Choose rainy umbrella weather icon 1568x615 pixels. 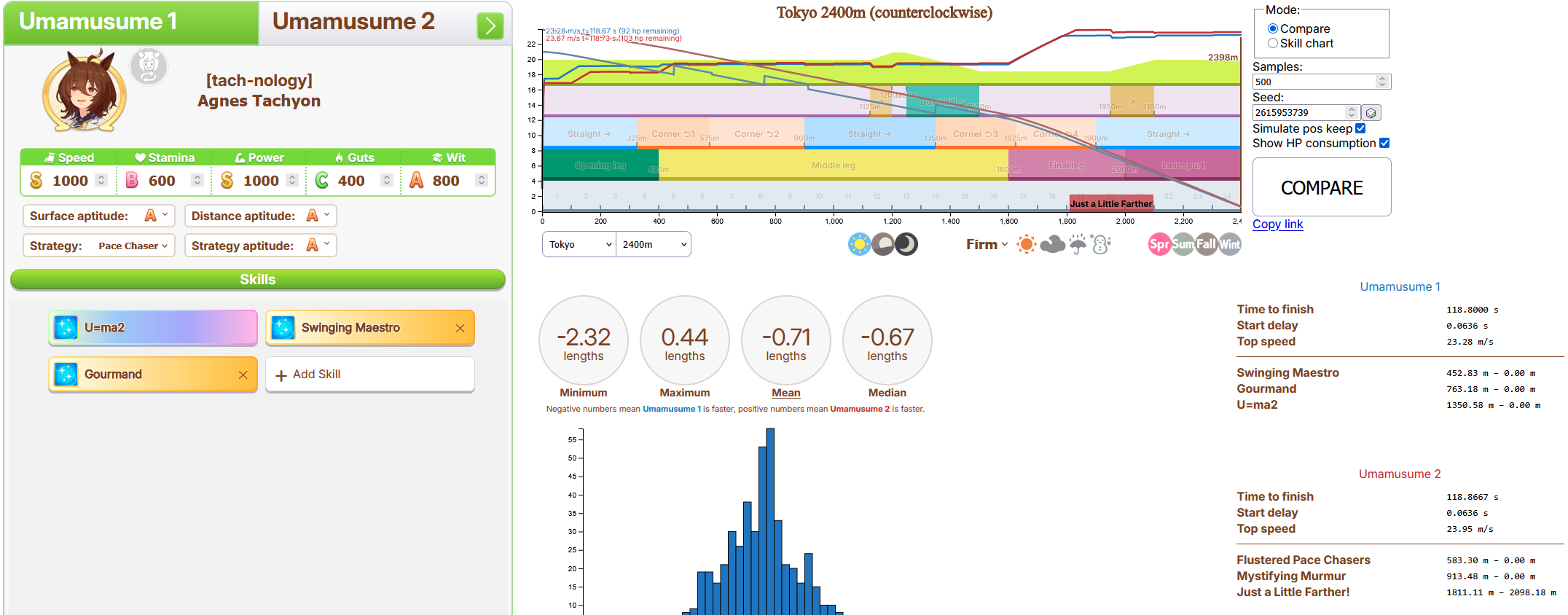[x=1078, y=244]
